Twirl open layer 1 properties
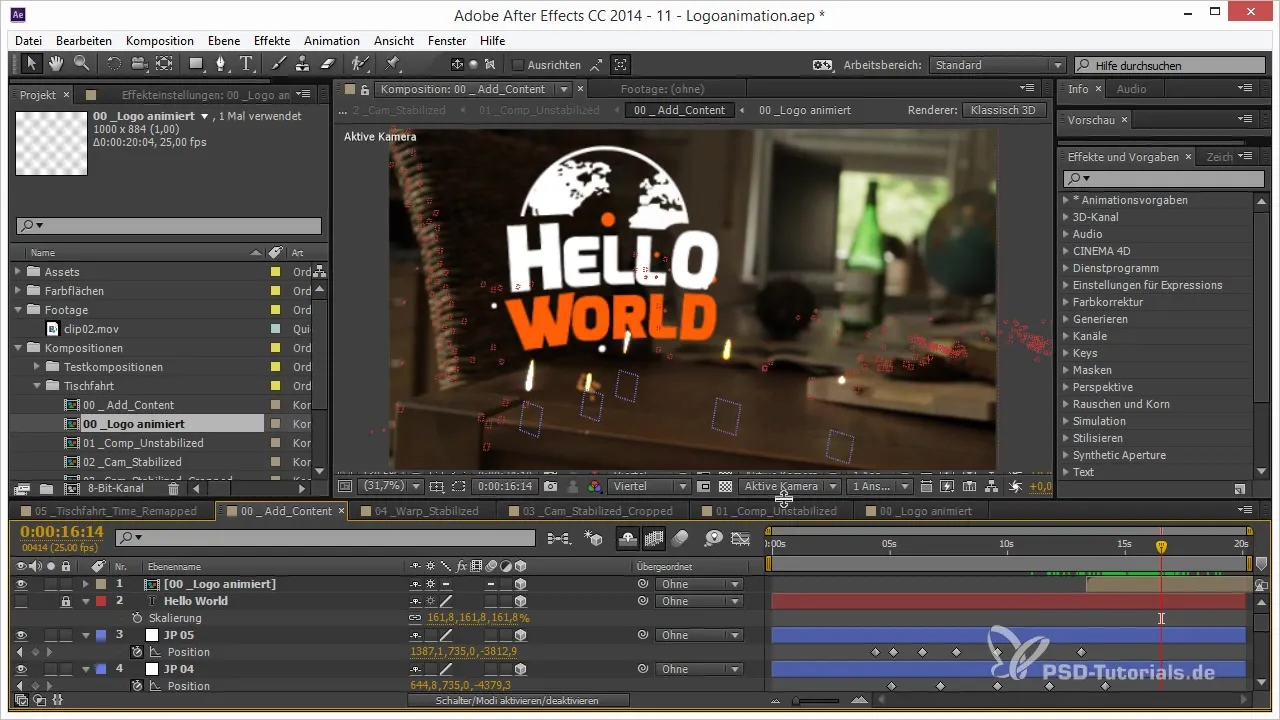 [x=85, y=584]
